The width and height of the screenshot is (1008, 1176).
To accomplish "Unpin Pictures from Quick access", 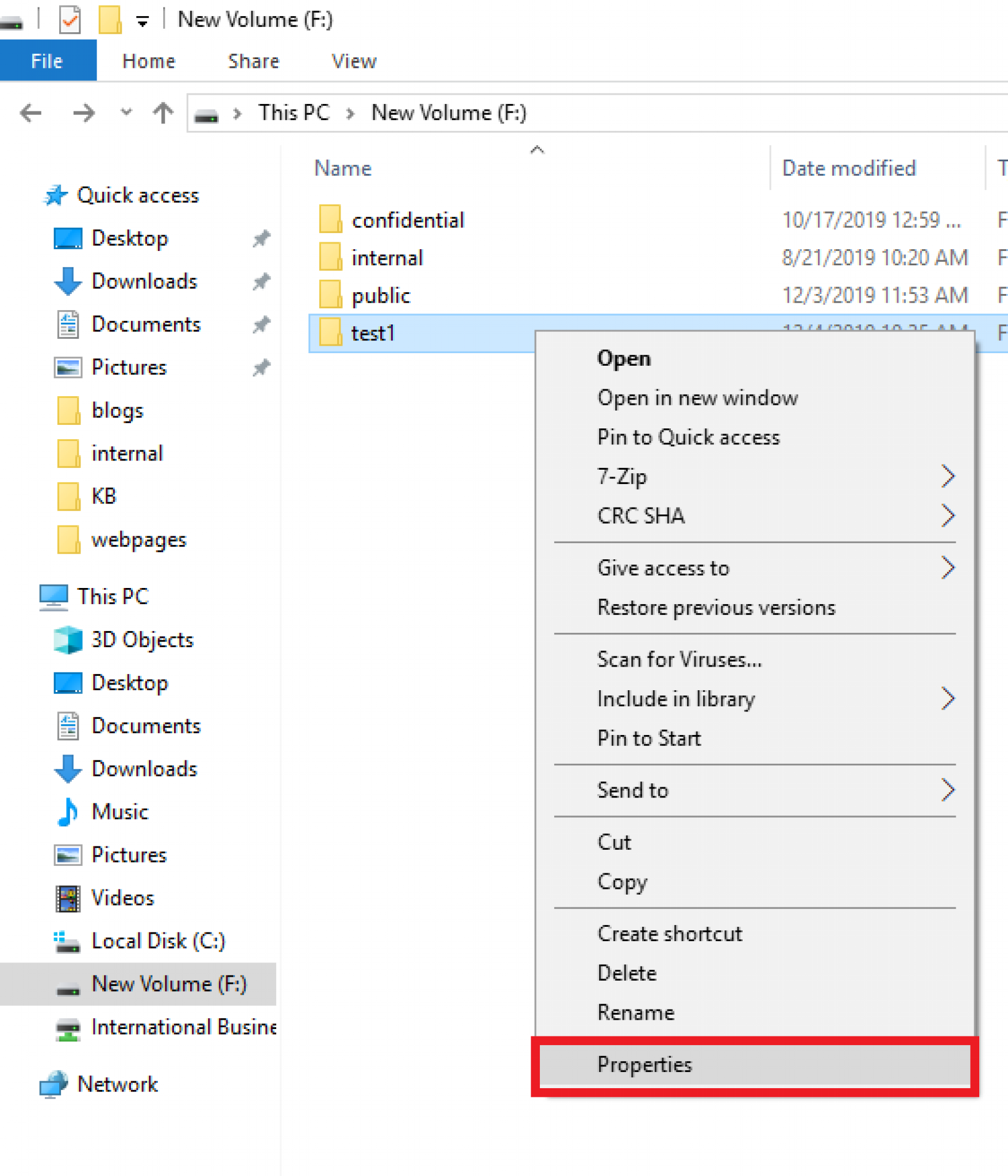I will [x=261, y=367].
